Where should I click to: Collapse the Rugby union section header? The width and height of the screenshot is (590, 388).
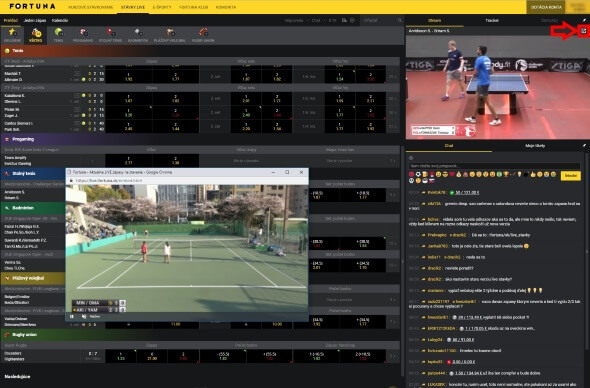tap(202, 335)
